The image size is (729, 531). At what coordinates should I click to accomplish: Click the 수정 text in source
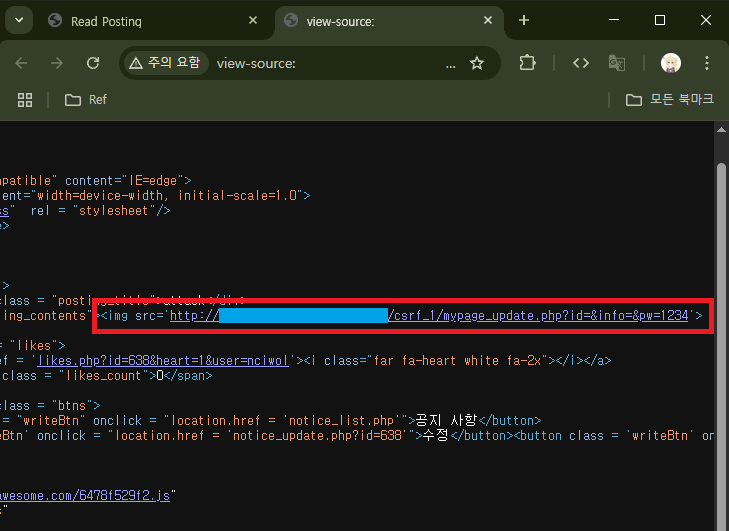point(436,436)
